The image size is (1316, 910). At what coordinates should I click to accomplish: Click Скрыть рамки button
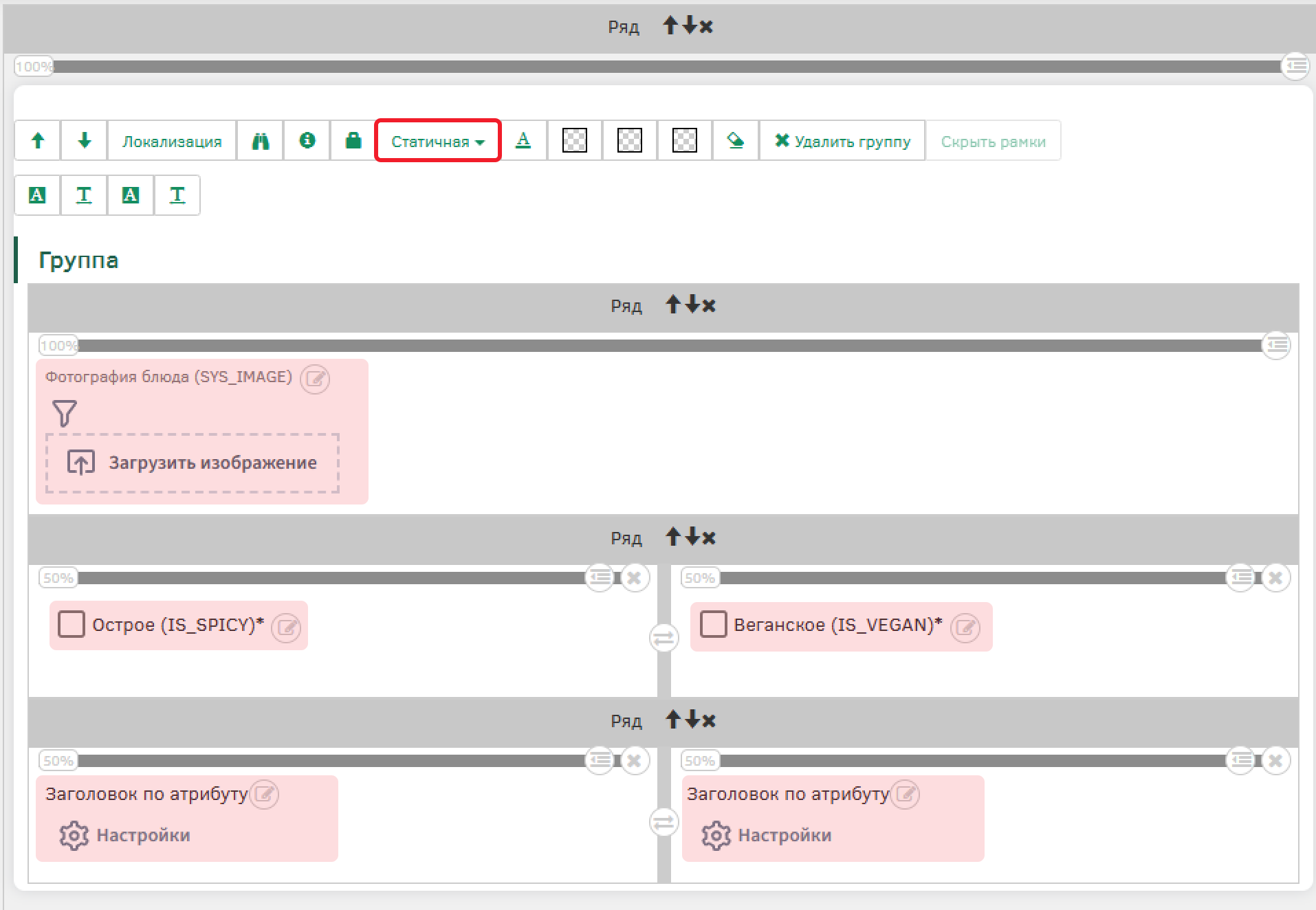coord(993,141)
